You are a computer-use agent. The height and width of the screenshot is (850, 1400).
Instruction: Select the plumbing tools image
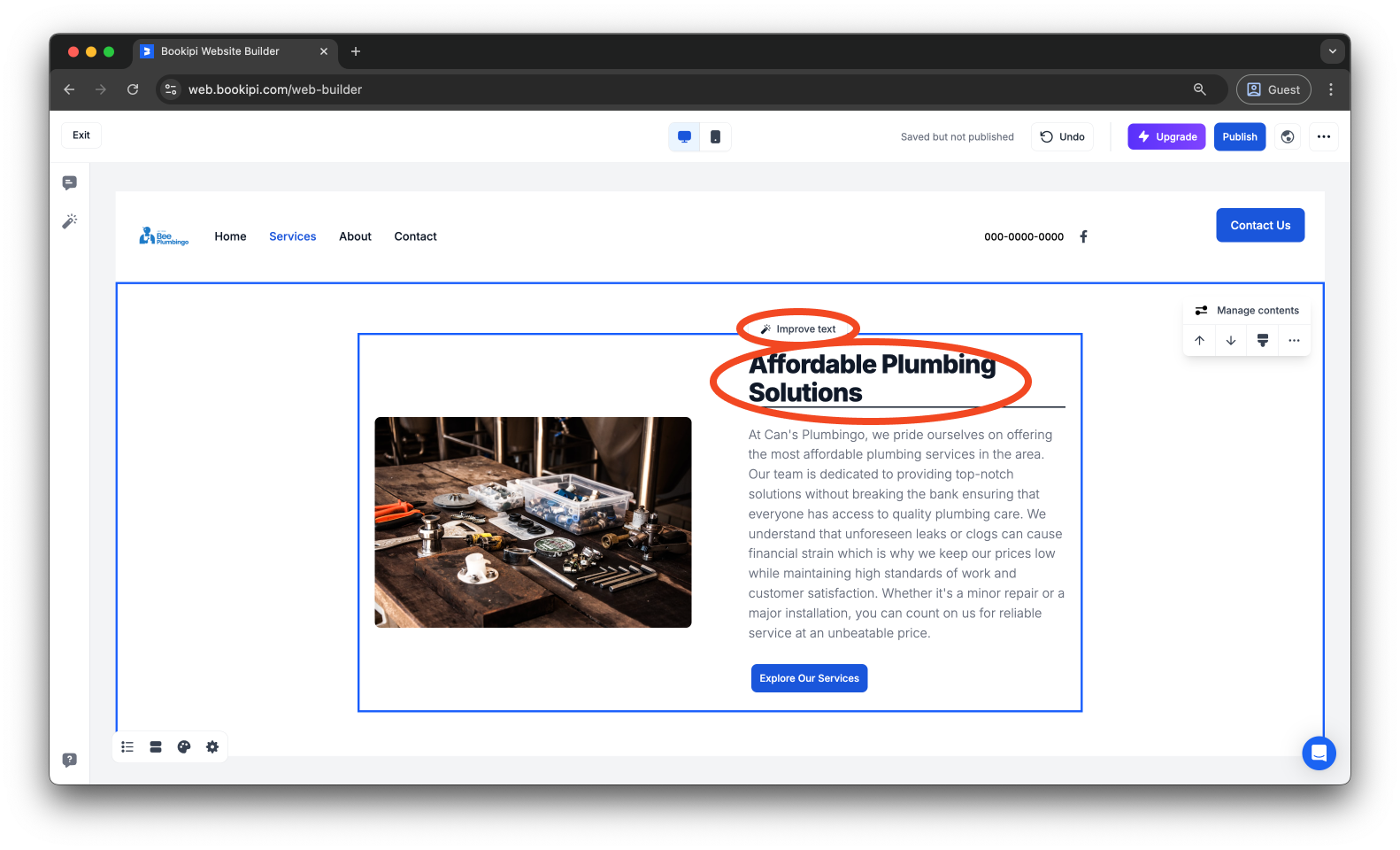pyautogui.click(x=533, y=522)
